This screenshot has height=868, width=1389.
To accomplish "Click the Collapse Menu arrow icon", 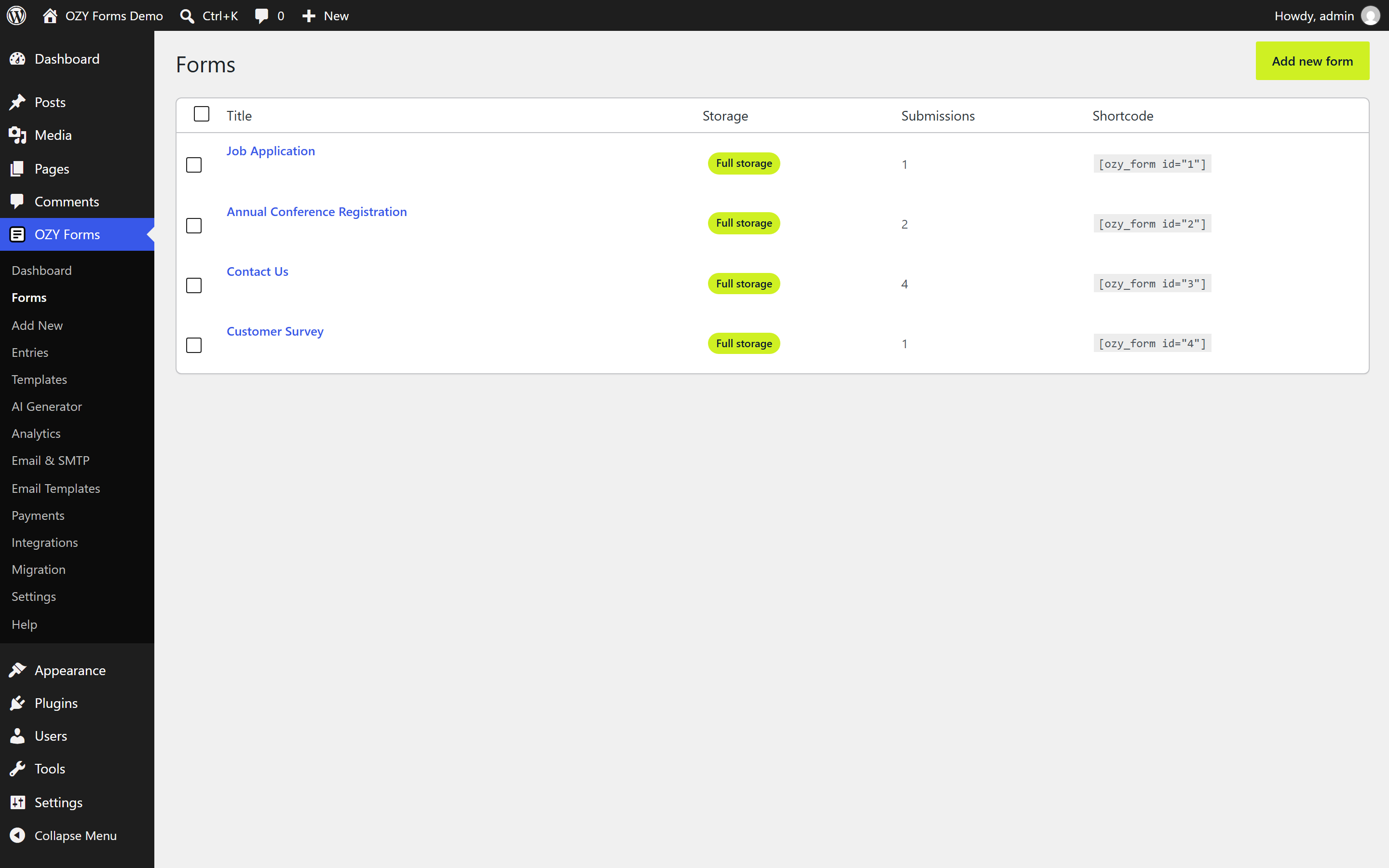I will pos(17,835).
